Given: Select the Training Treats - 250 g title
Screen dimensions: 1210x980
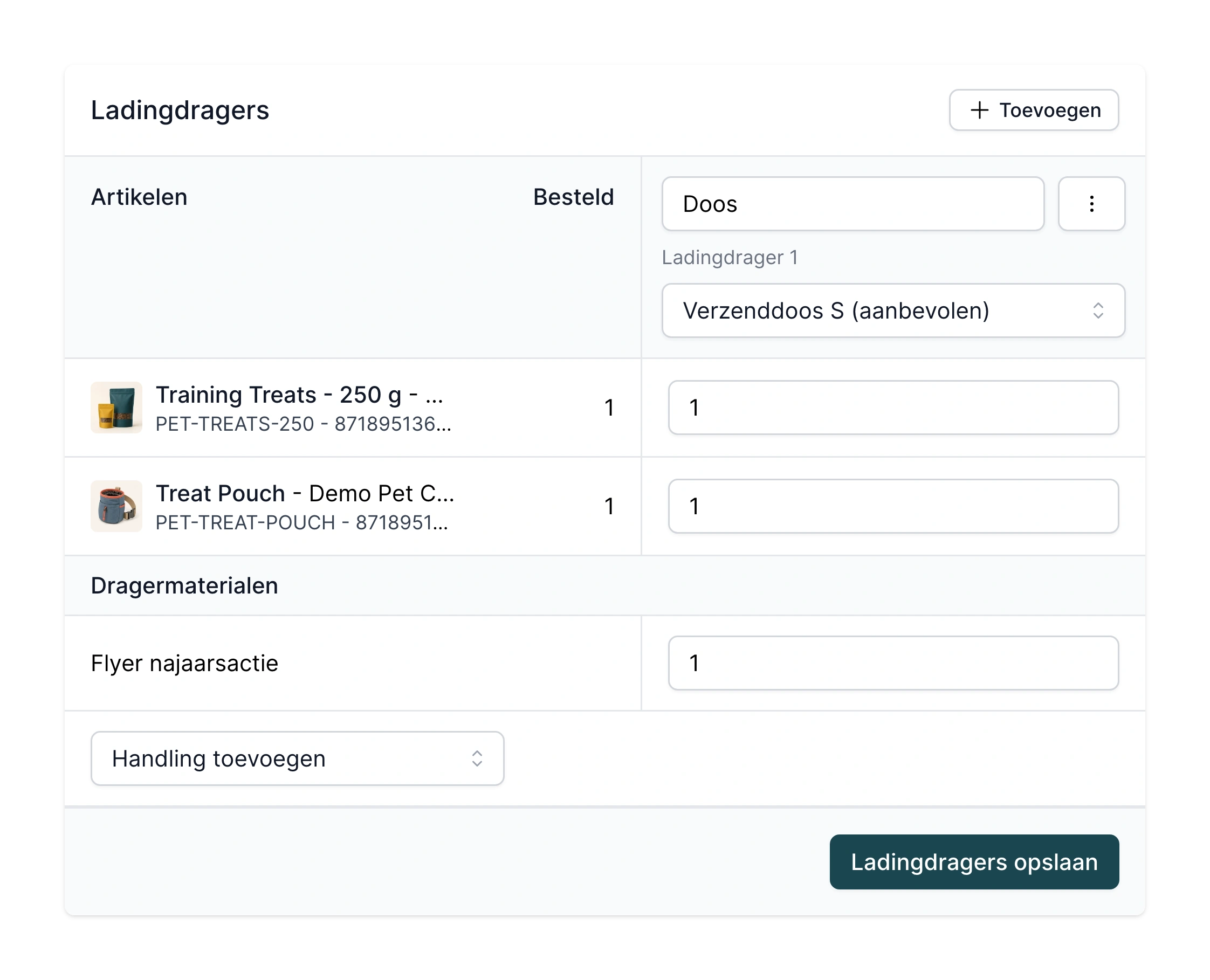Looking at the screenshot, I should point(299,395).
